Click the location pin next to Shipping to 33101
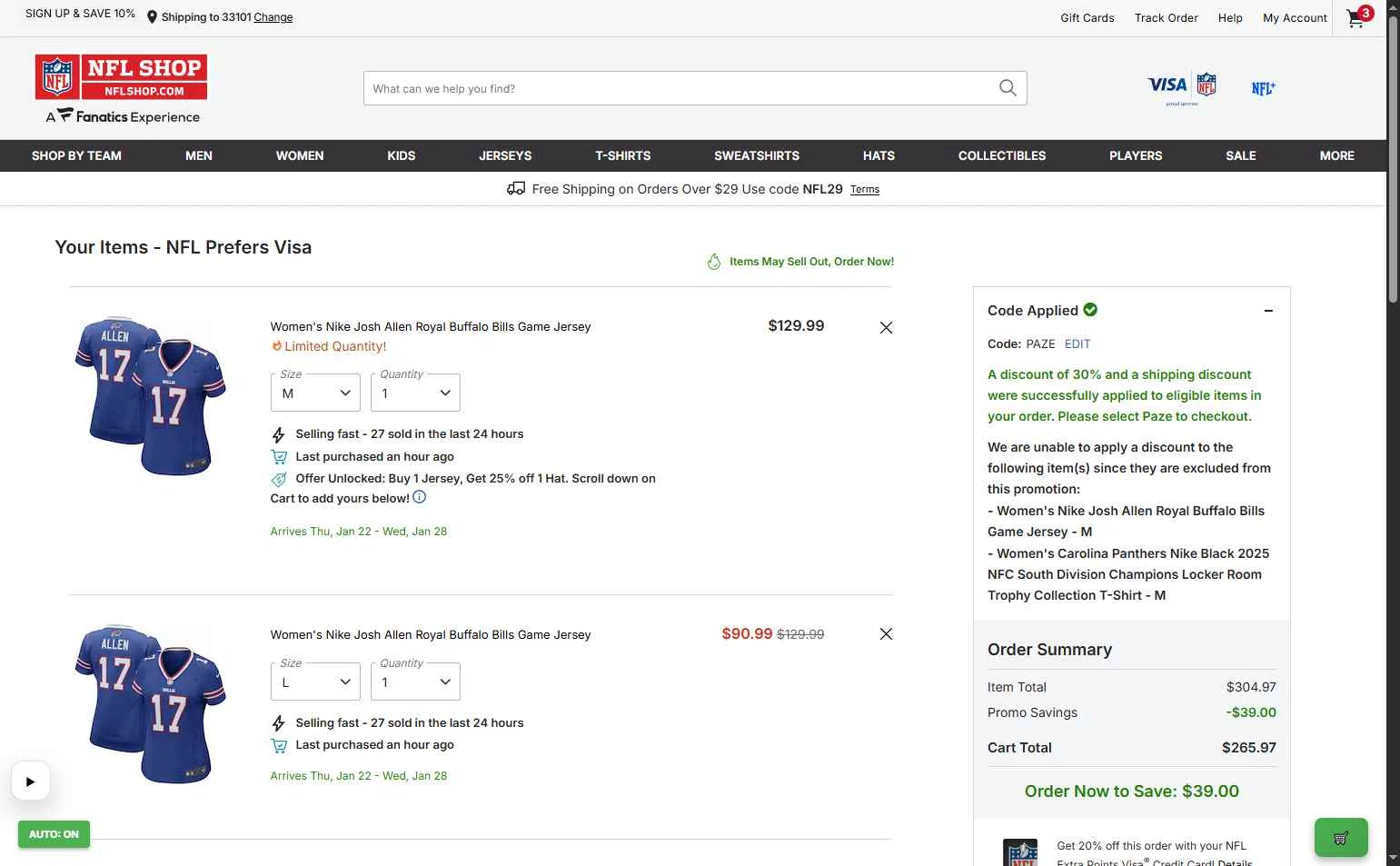 152,17
